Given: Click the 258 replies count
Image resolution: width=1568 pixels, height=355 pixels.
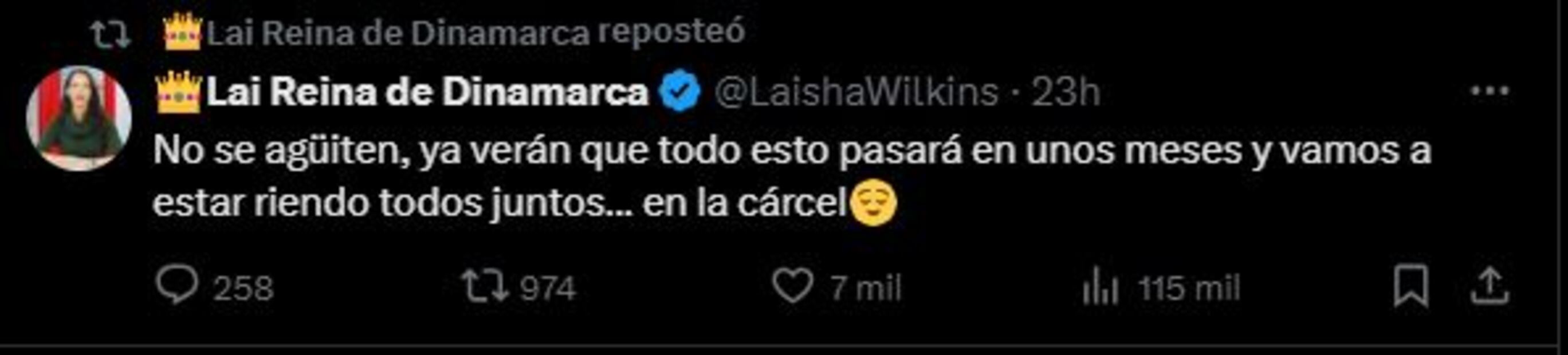Looking at the screenshot, I should click(x=243, y=288).
